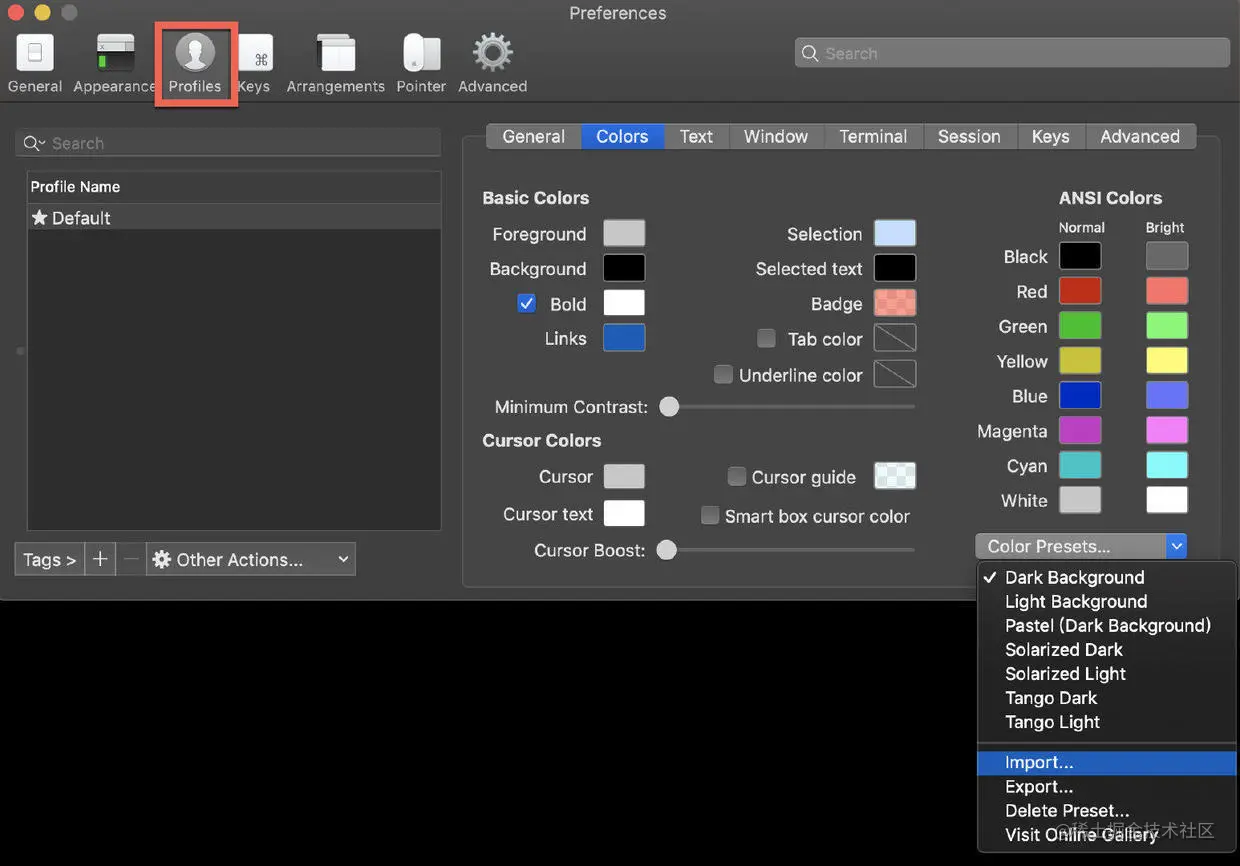Image resolution: width=1240 pixels, height=866 pixels.
Task: Enable the Underline color checkbox
Action: click(x=723, y=374)
